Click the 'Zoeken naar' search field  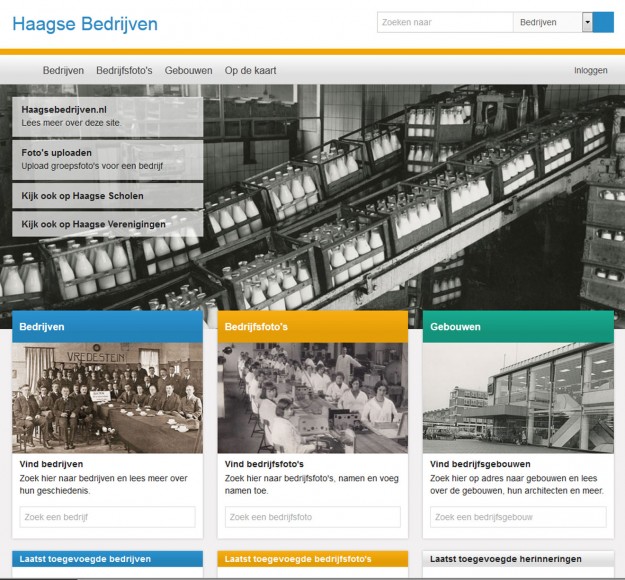444,22
